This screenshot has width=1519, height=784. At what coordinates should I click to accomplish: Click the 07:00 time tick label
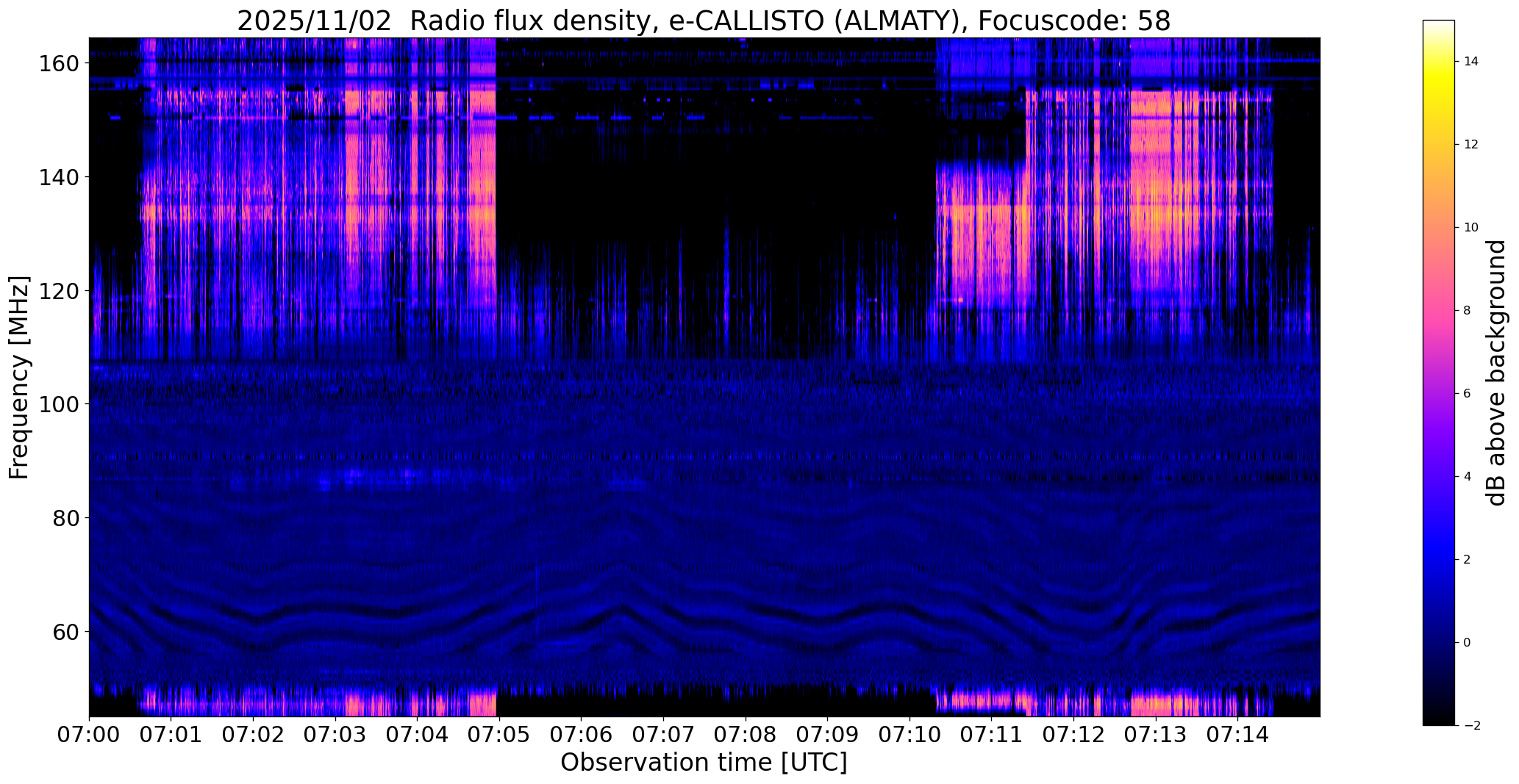[89, 734]
